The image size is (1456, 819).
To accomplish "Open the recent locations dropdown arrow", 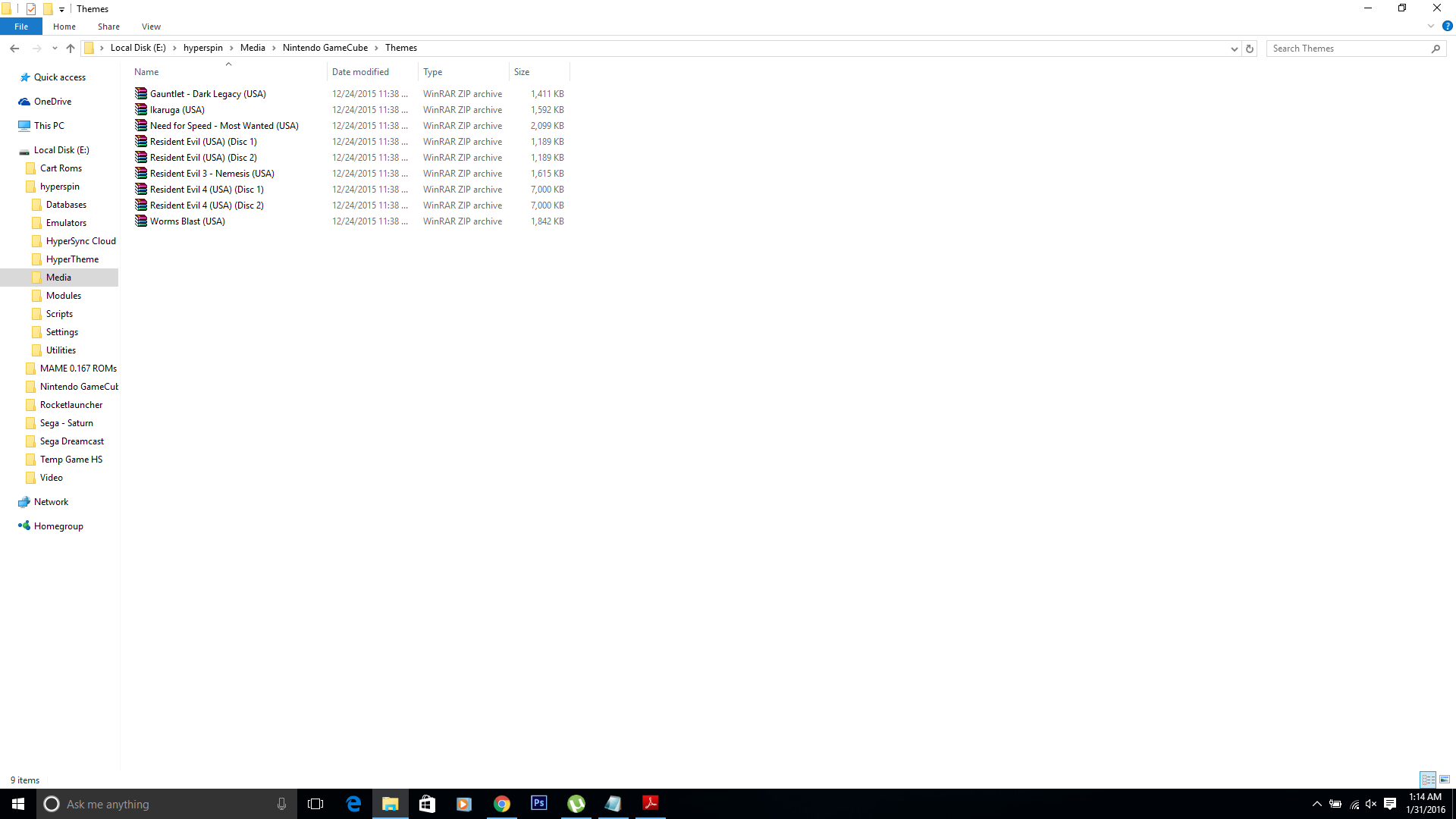I will [55, 49].
